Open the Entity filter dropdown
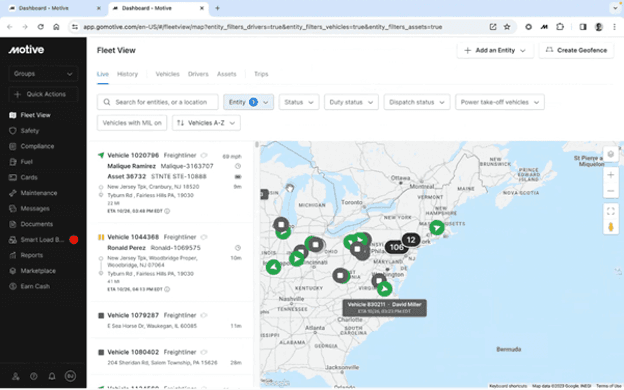 248,102
